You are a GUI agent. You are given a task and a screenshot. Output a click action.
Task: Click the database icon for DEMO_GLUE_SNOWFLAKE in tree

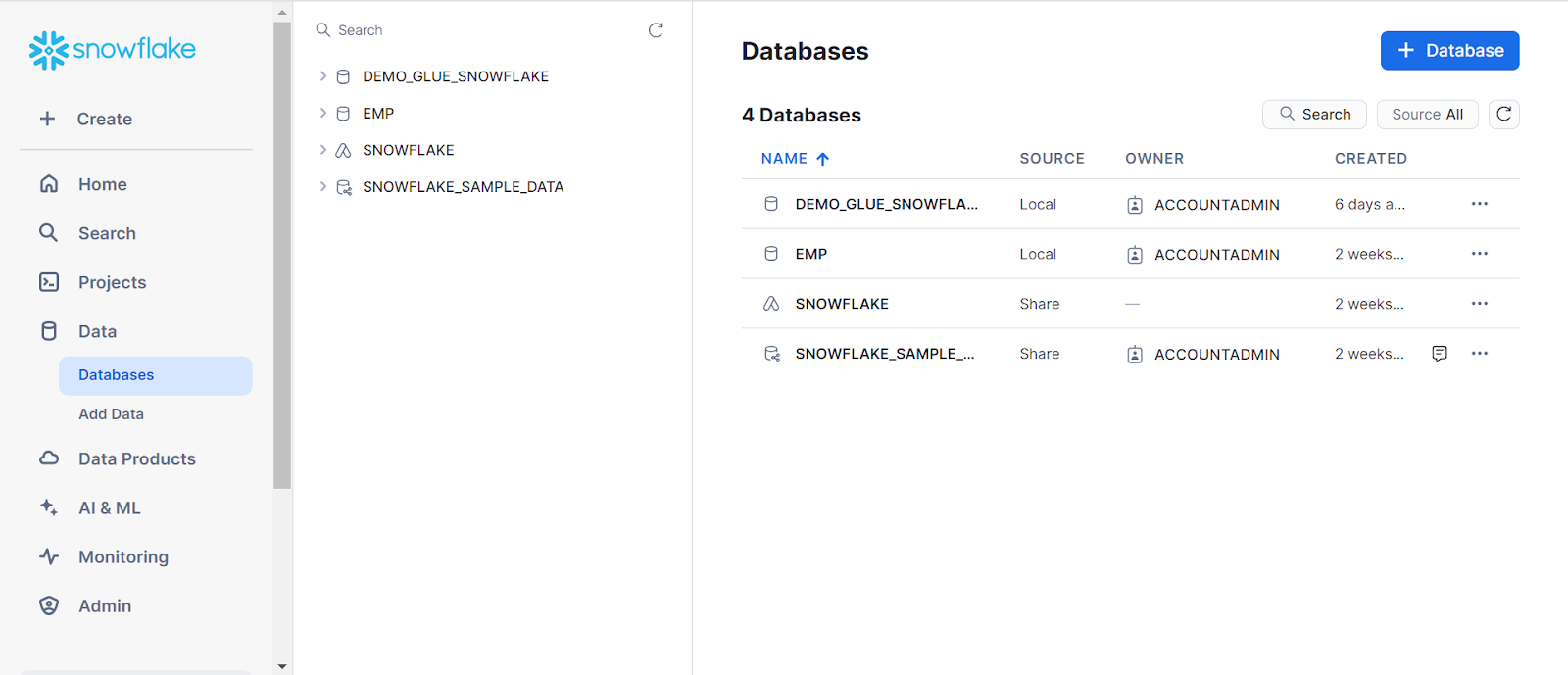(x=343, y=76)
